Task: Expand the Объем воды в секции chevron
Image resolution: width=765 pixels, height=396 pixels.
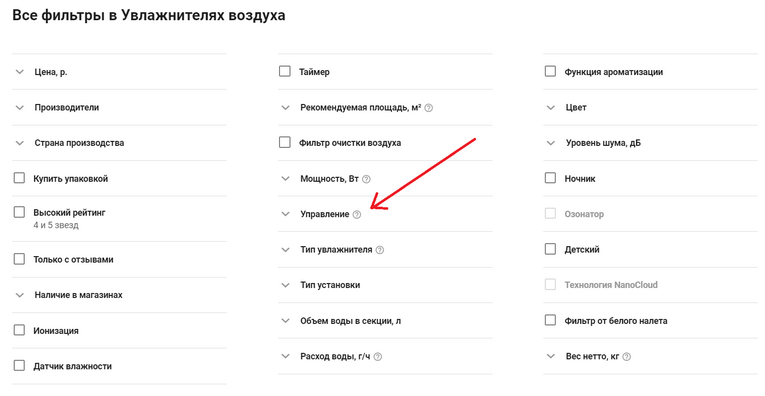Action: [x=285, y=321]
